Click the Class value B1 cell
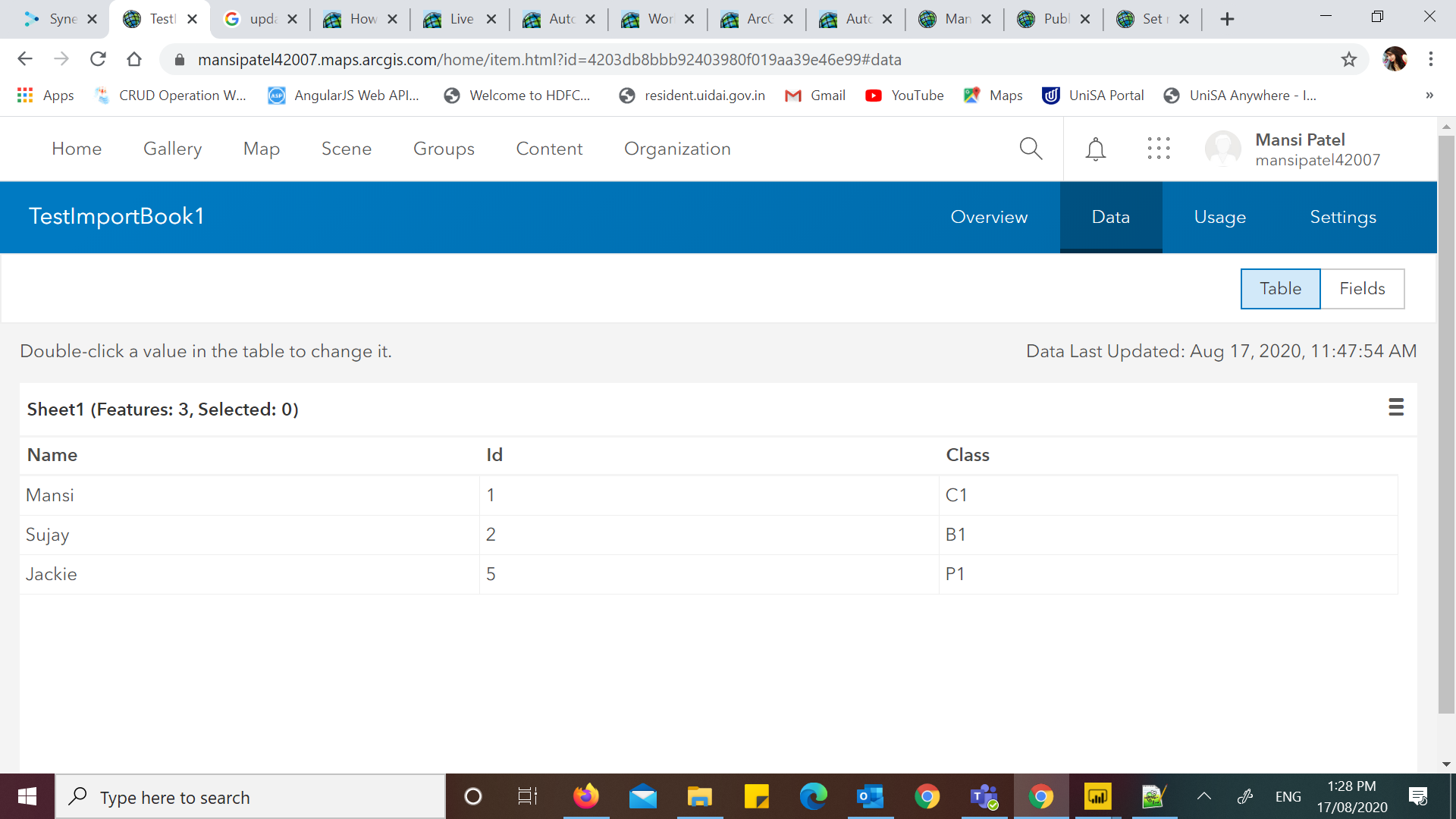The height and width of the screenshot is (819, 1456). click(1169, 535)
